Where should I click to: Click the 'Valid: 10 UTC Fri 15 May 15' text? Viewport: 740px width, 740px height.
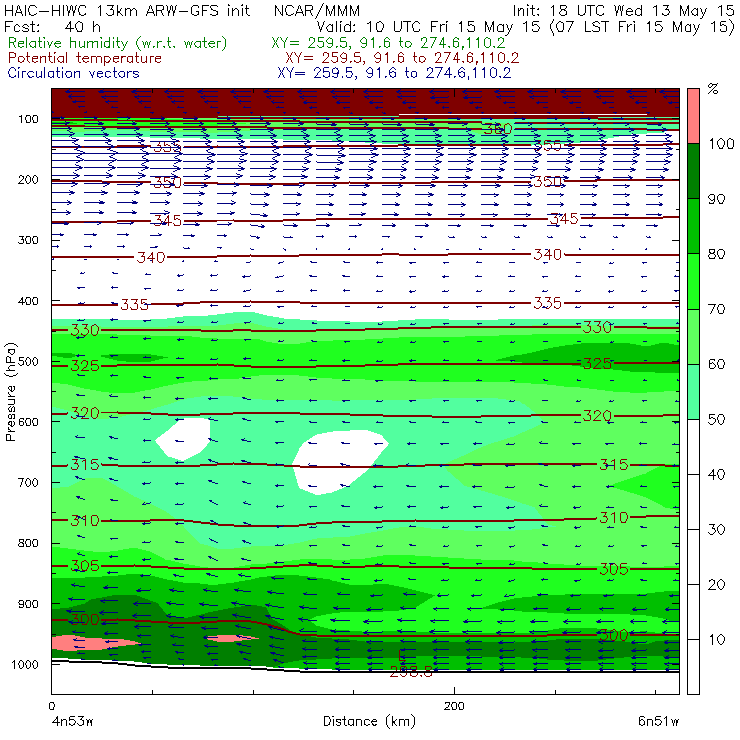coord(428,26)
